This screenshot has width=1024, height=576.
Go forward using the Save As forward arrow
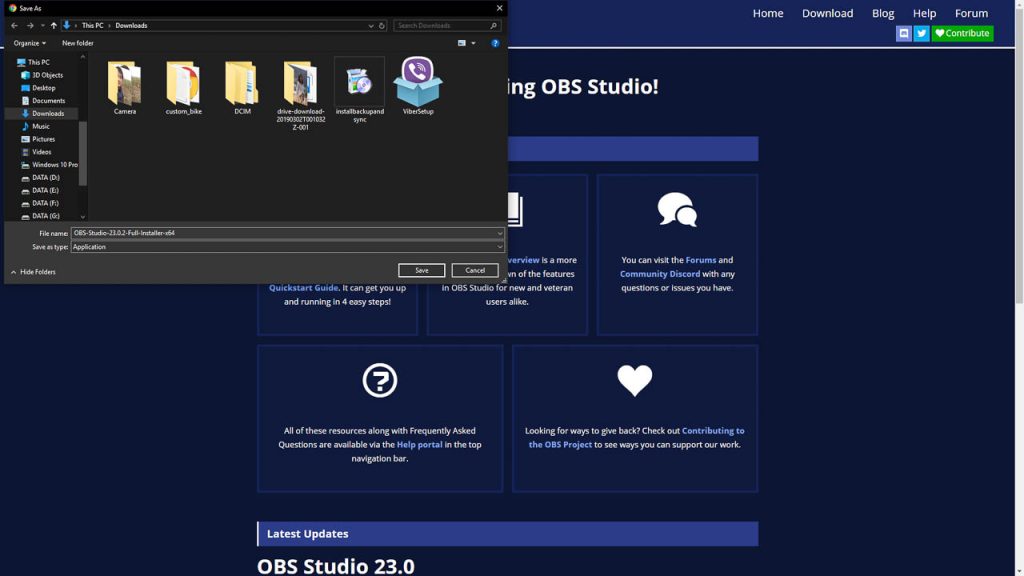(29, 25)
